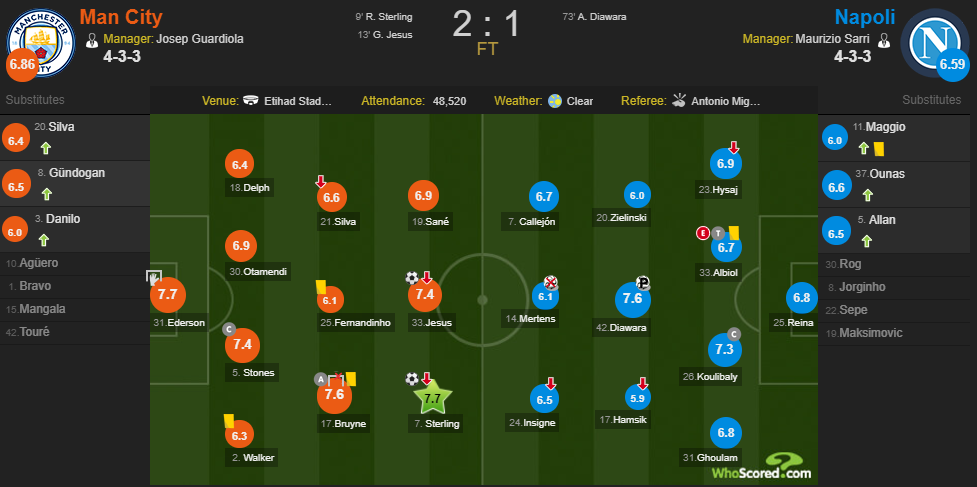Open manager Josep Guardiola's link

[x=199, y=39]
